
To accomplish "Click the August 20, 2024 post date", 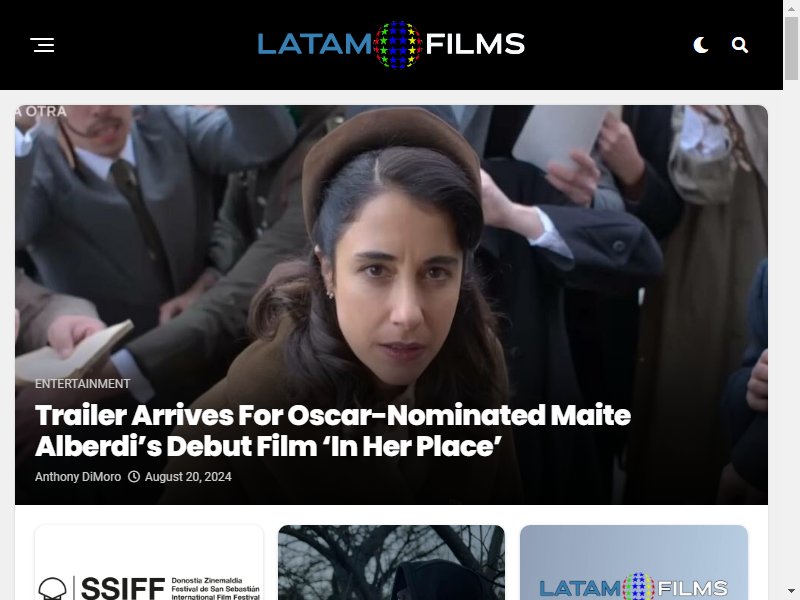I will 188,477.
